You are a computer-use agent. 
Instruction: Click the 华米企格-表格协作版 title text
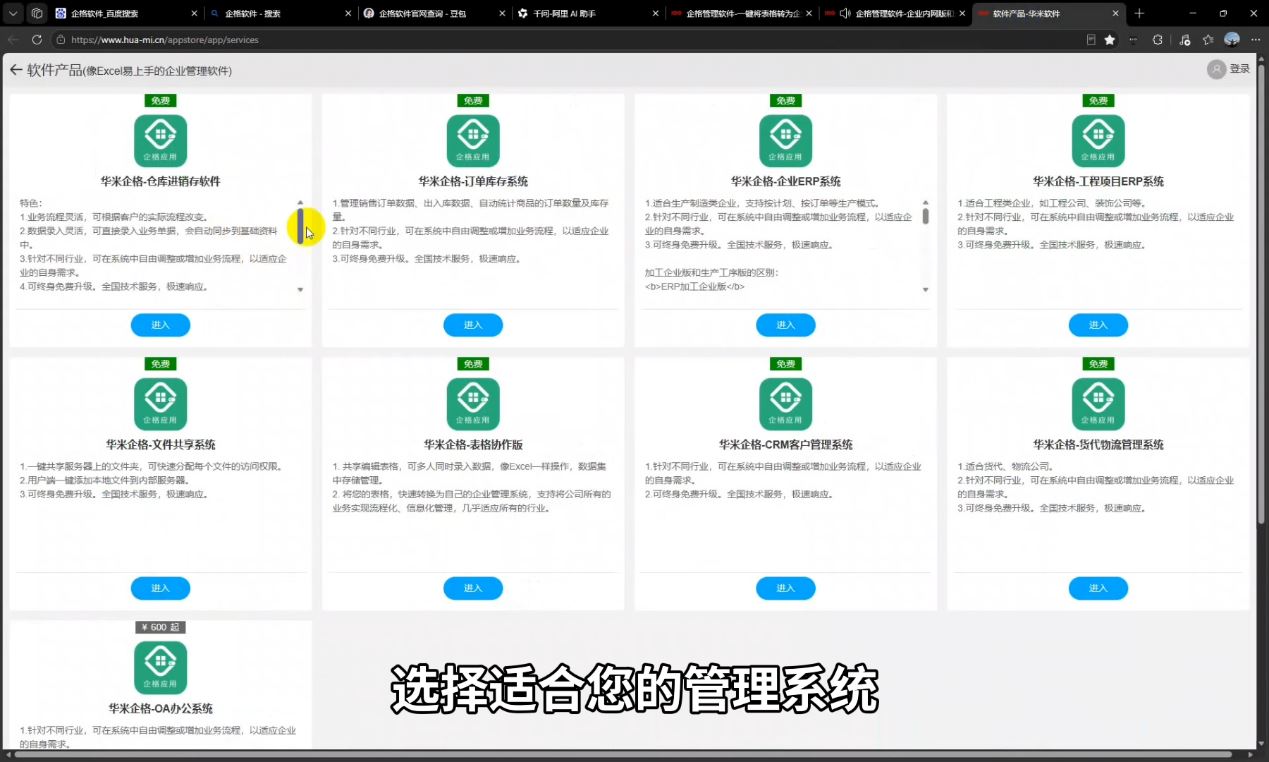[x=473, y=445]
